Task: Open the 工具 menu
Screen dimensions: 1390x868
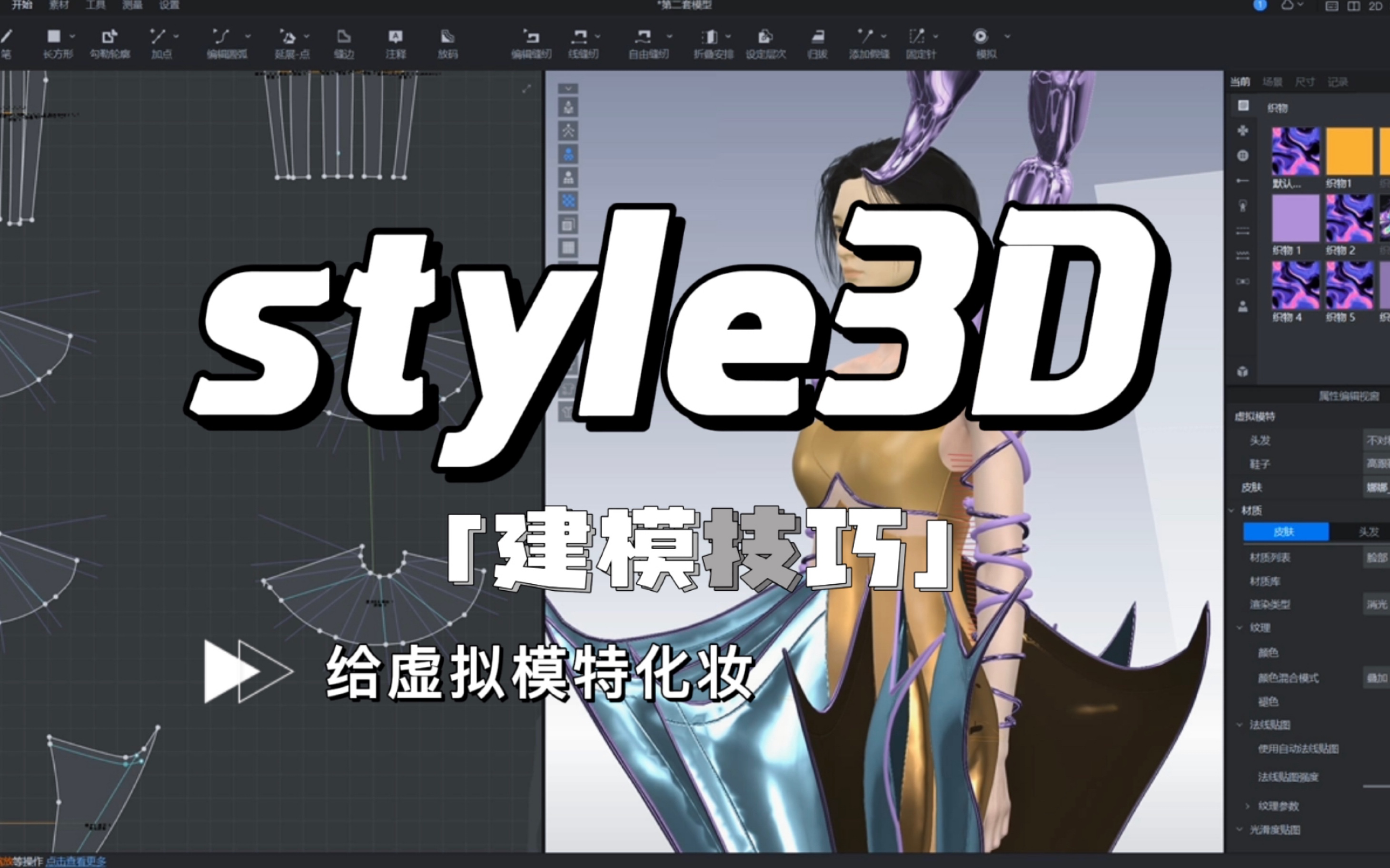Action: (97, 5)
